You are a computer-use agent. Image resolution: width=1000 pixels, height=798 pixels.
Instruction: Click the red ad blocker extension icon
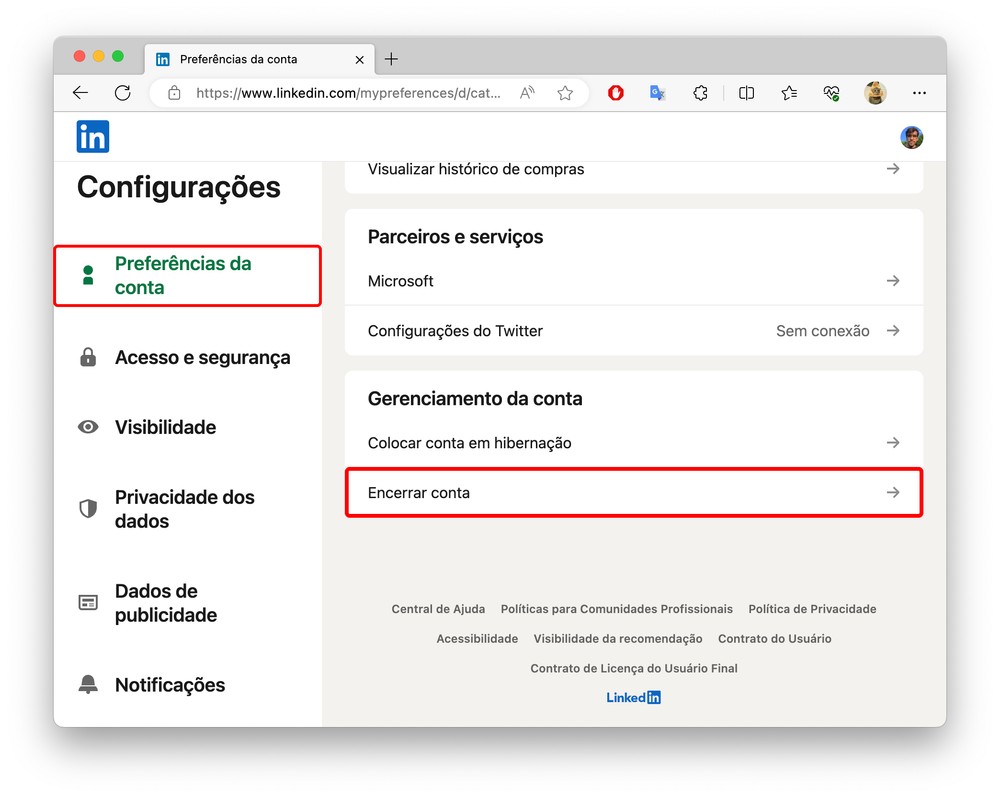(x=615, y=93)
